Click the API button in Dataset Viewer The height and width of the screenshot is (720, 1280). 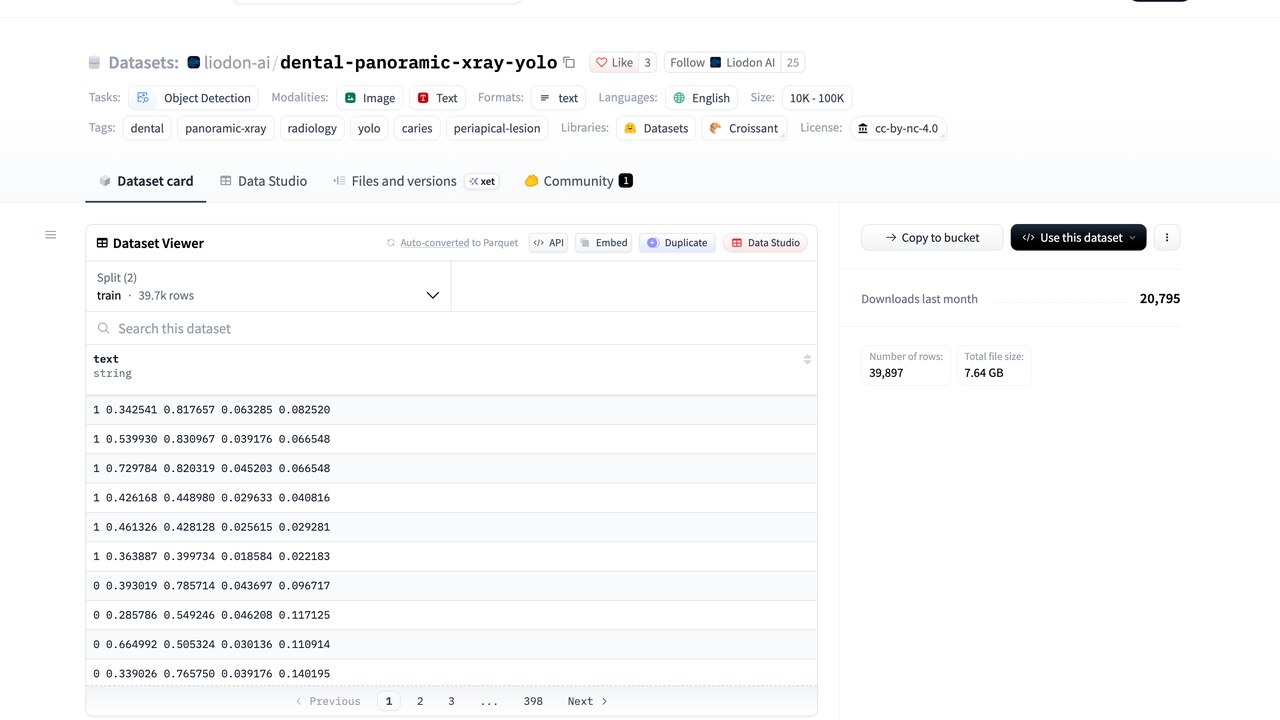548,243
